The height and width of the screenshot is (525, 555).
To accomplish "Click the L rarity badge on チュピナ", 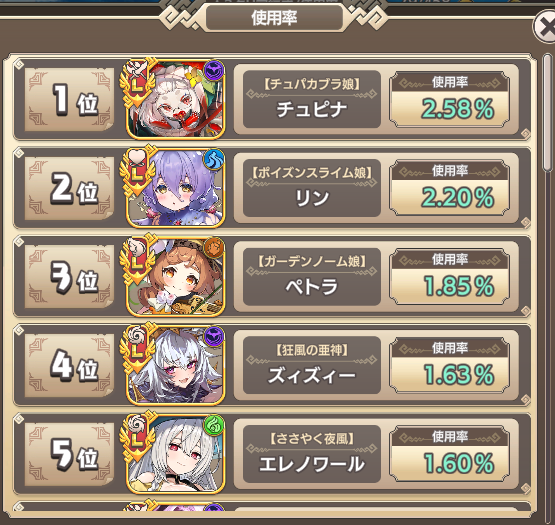I will coord(138,83).
